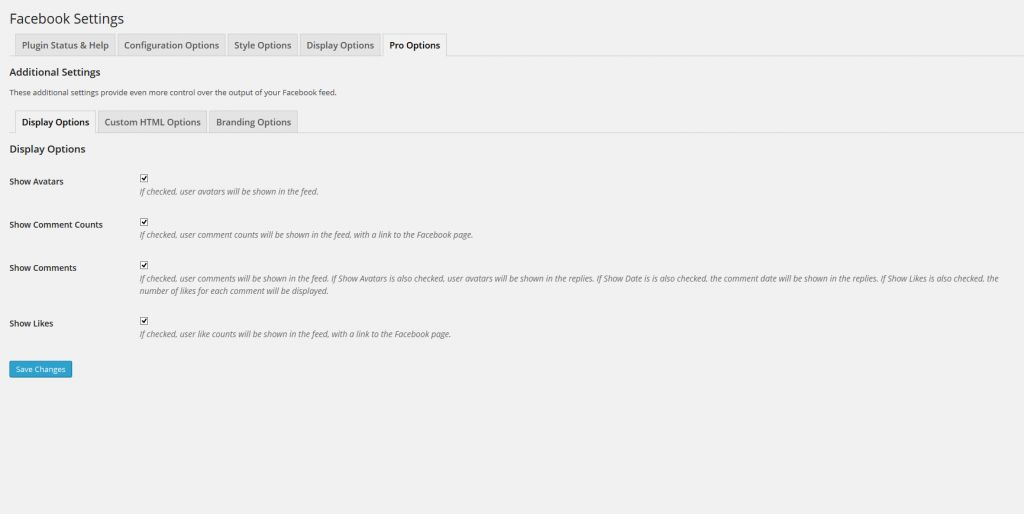Open the Branding Options sub-tab
This screenshot has width=1024, height=514.
point(253,122)
